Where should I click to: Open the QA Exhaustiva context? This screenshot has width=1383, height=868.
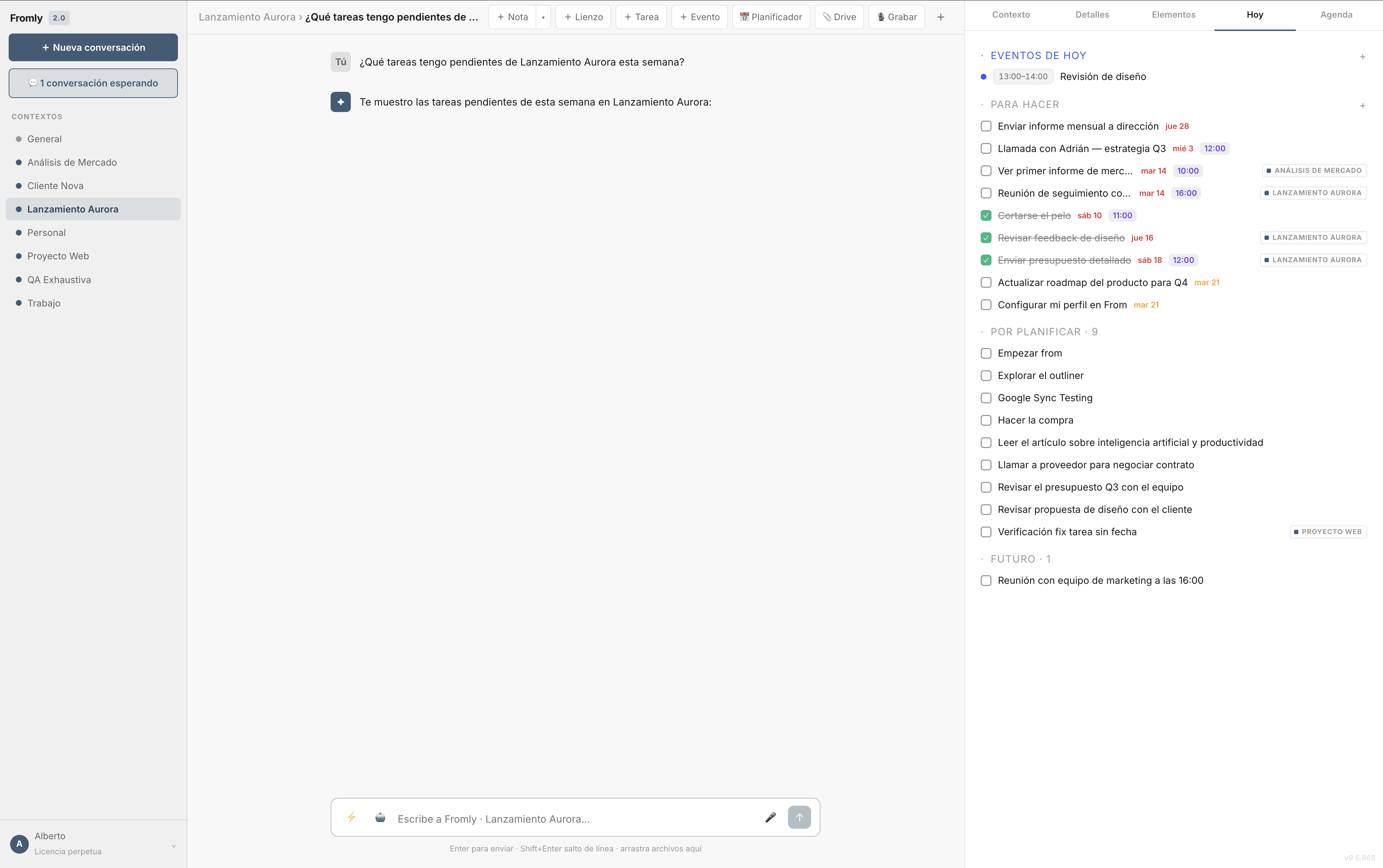93,279
